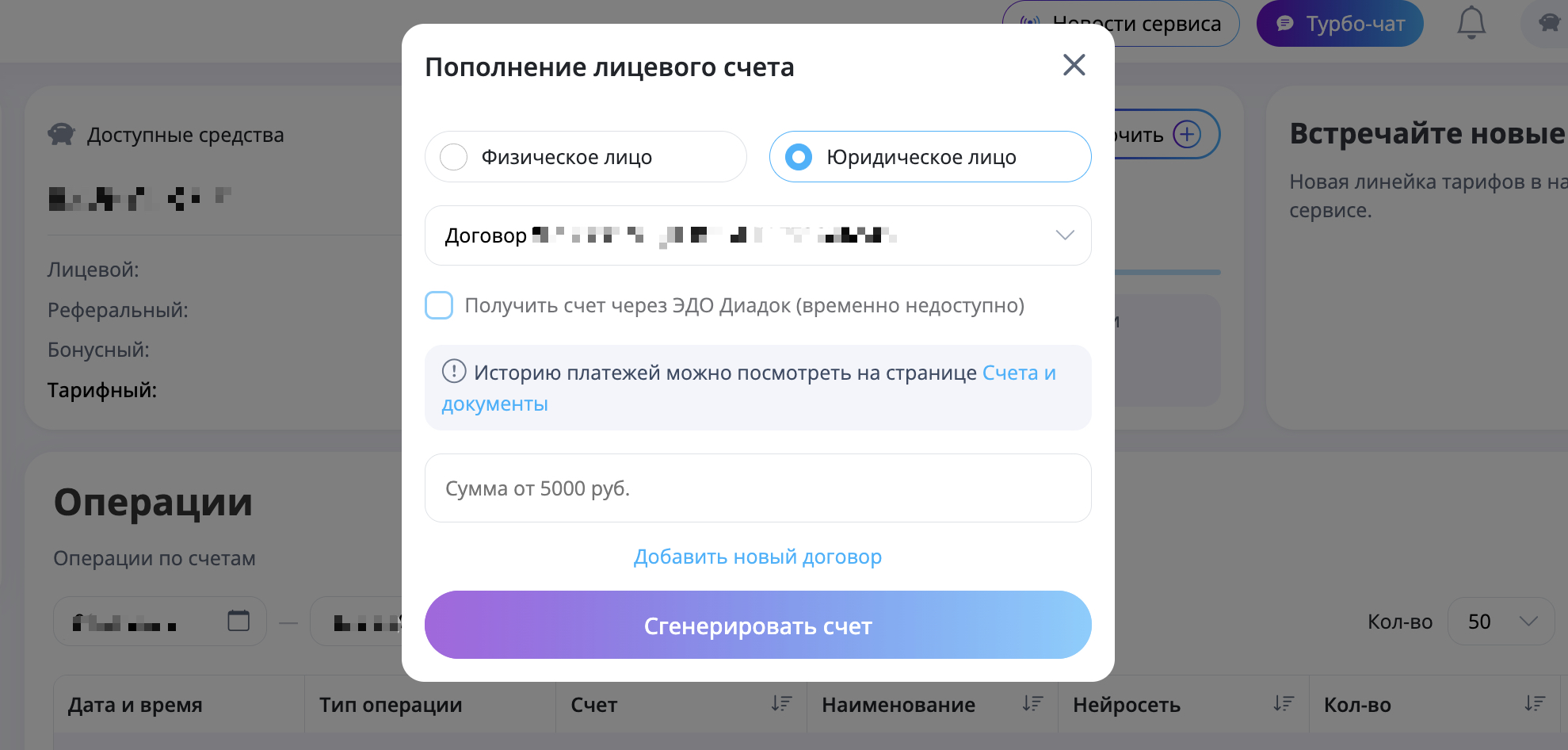Click the exclamation info icon in the notice

pyautogui.click(x=453, y=371)
